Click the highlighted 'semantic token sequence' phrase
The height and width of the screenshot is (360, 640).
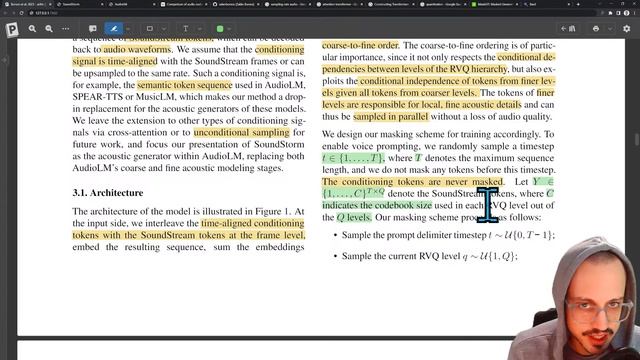click(184, 85)
